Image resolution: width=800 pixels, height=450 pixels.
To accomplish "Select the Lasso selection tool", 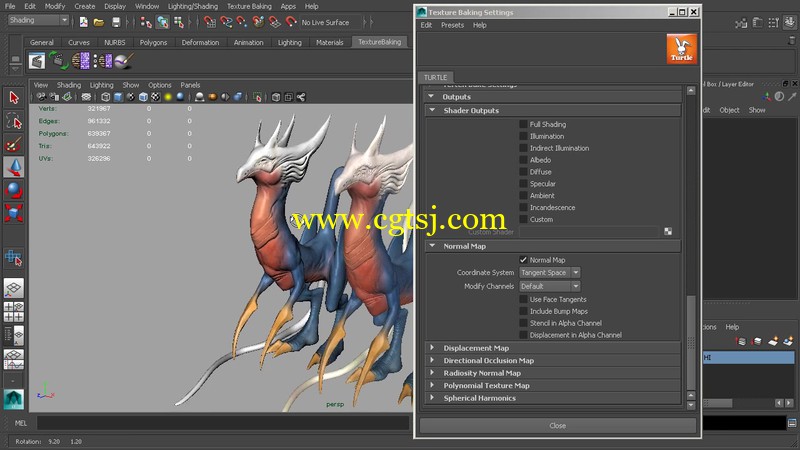I will (14, 121).
